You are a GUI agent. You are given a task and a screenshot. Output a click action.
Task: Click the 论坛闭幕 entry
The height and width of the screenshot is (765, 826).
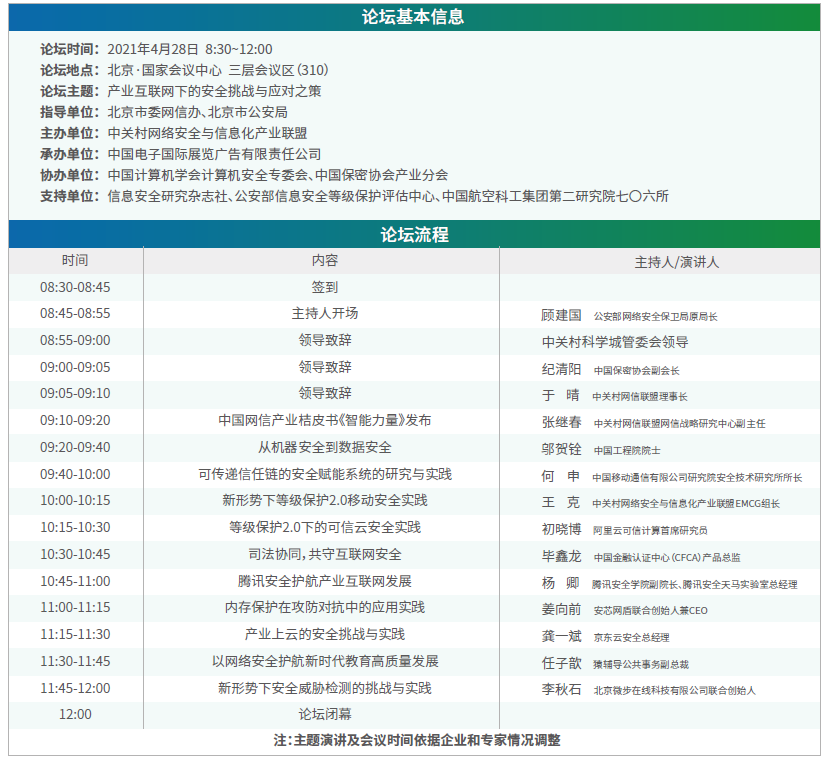pos(324,715)
